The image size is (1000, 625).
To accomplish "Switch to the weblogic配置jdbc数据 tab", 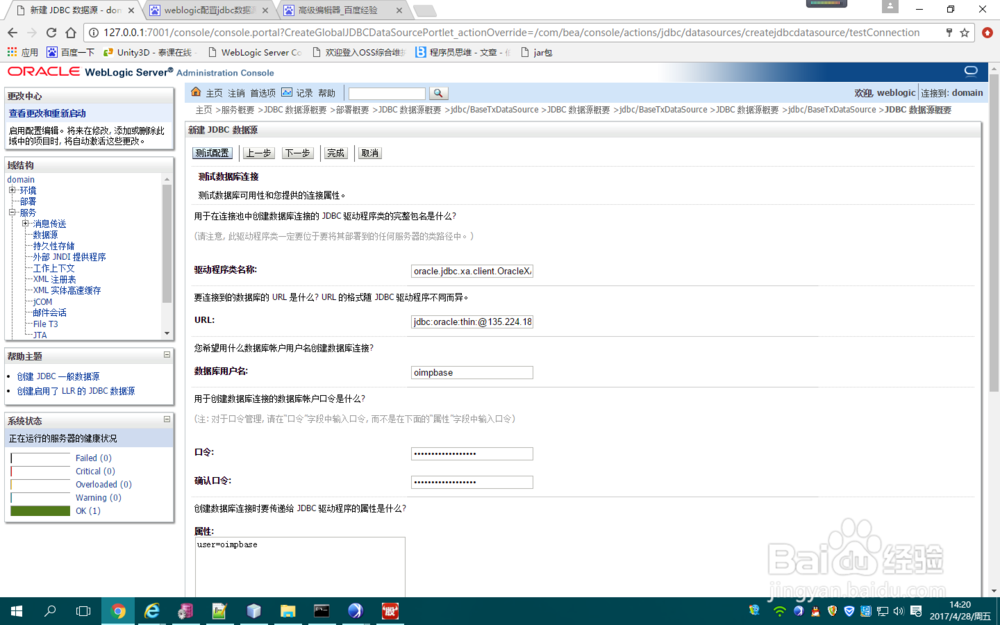I will [x=210, y=10].
